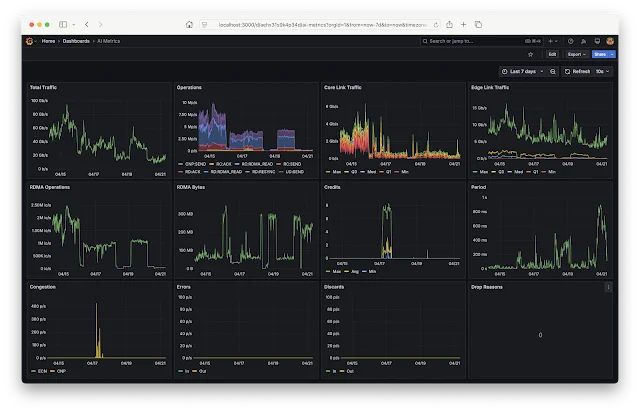Open the 10s refresh interval dropdown
Image resolution: width=640 pixels, height=412 pixels.
coord(602,71)
